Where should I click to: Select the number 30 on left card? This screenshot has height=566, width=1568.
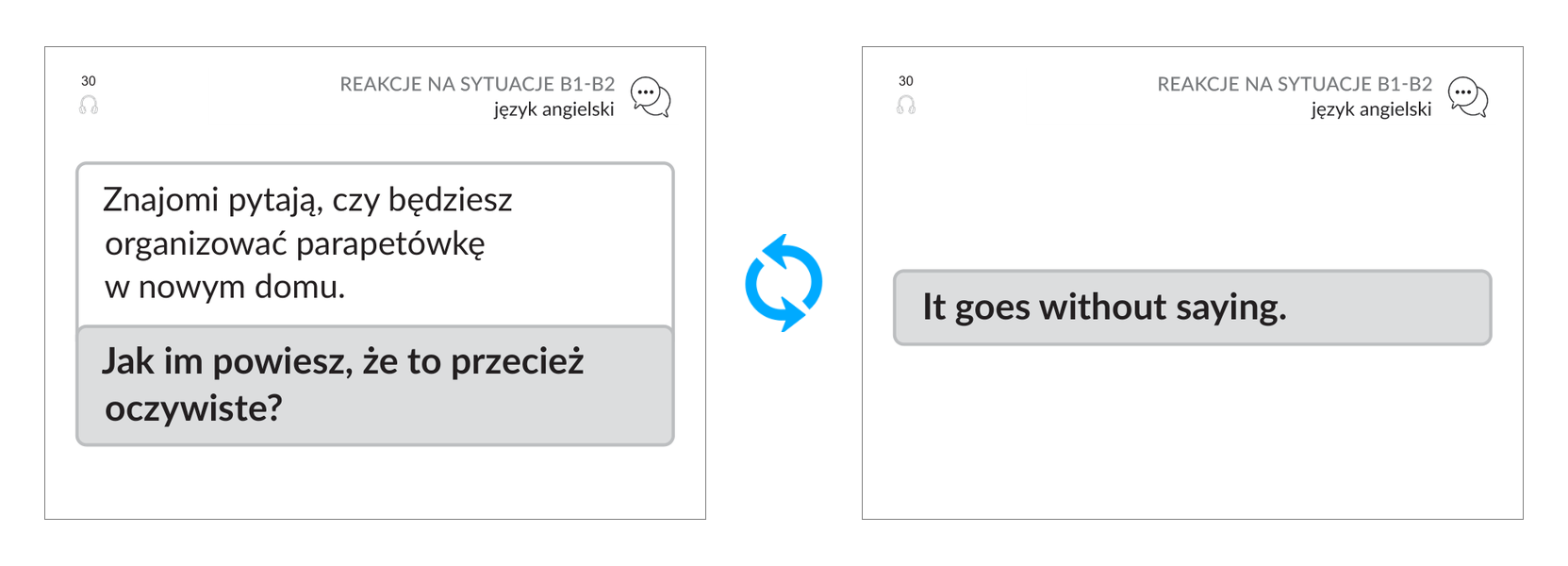coord(89,81)
